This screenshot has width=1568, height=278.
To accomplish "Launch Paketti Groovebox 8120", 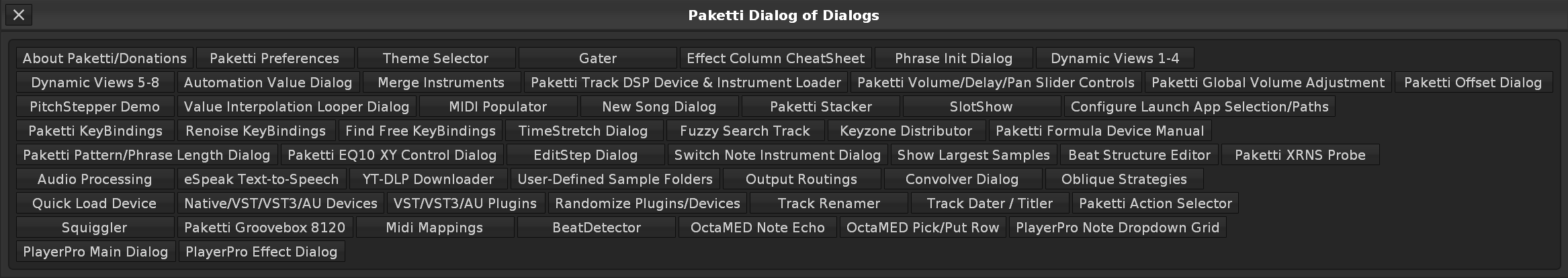I will [265, 228].
